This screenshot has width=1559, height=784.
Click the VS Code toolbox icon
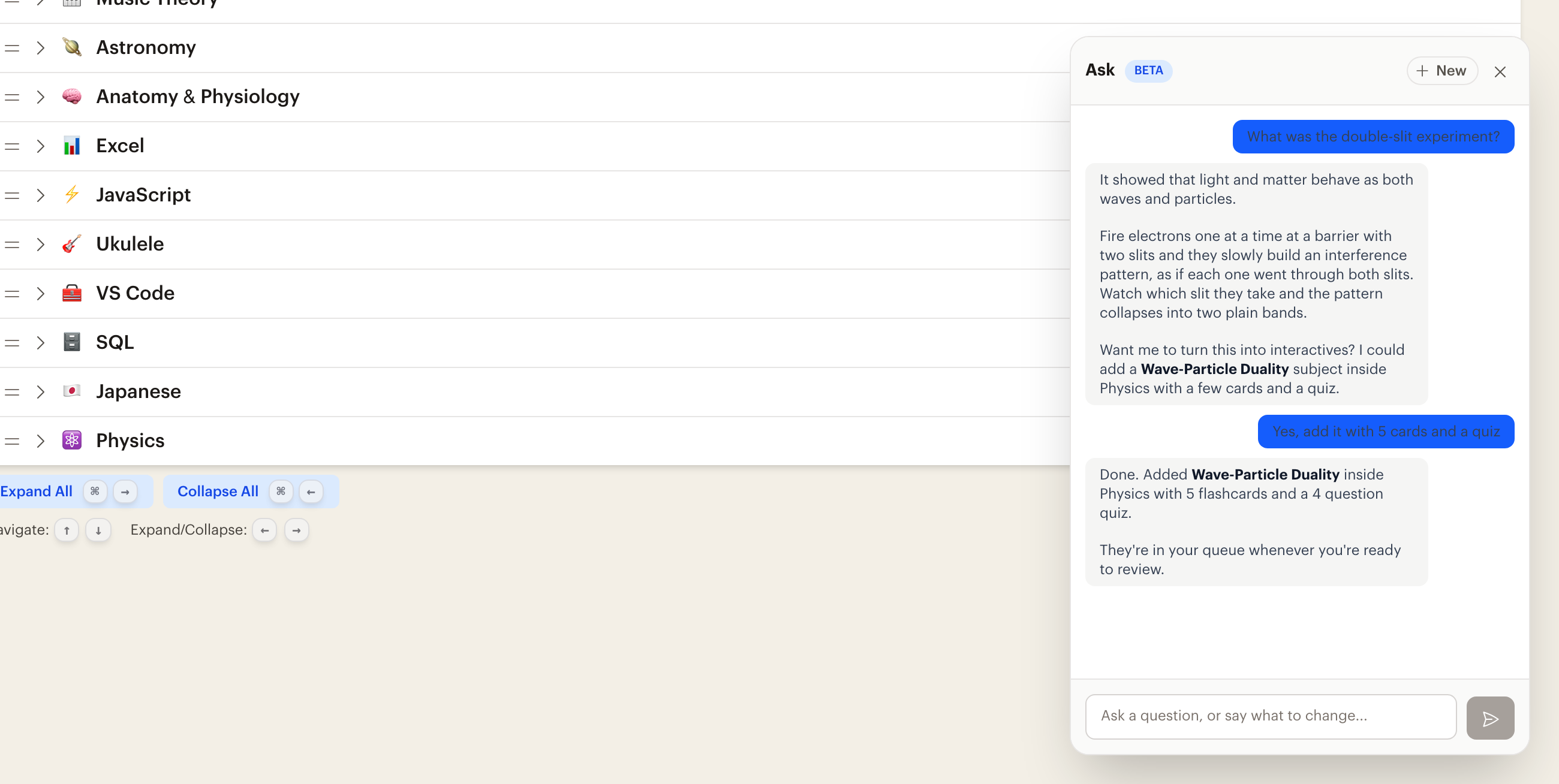pos(72,293)
